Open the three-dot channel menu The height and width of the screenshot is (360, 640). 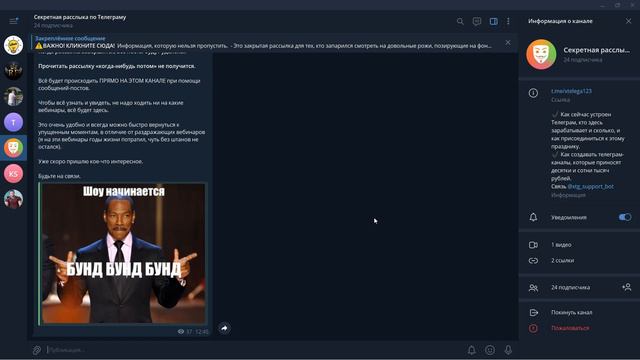point(508,21)
